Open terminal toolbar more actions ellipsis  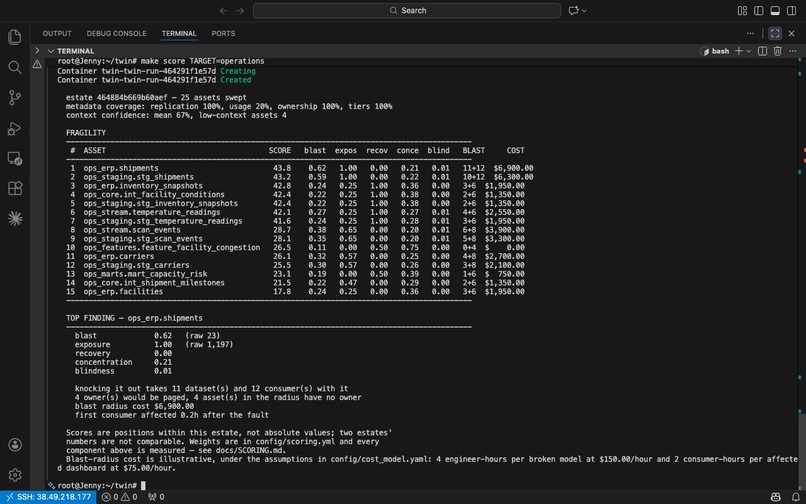(792, 51)
